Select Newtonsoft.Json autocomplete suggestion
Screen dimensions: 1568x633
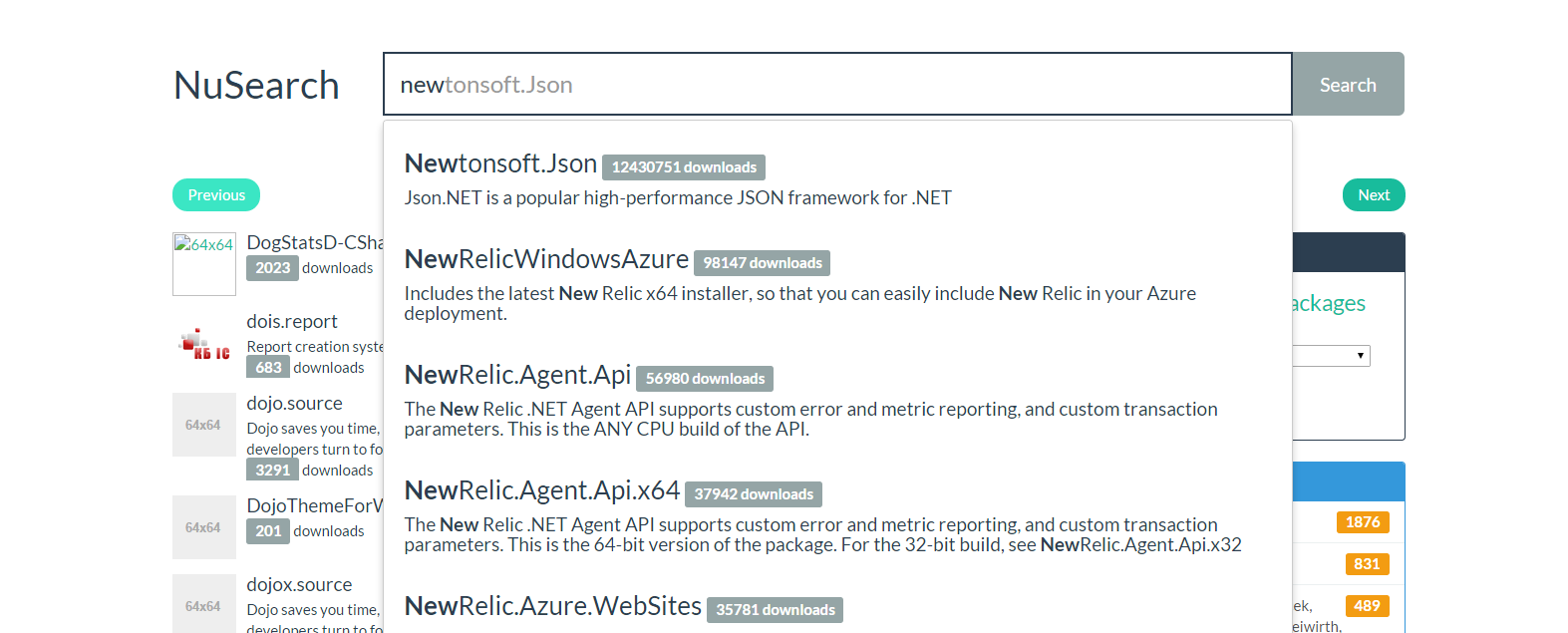point(500,163)
